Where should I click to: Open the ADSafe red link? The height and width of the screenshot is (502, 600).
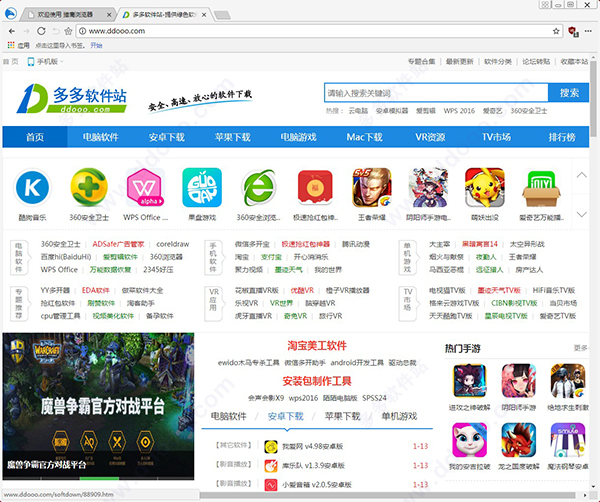(x=118, y=244)
